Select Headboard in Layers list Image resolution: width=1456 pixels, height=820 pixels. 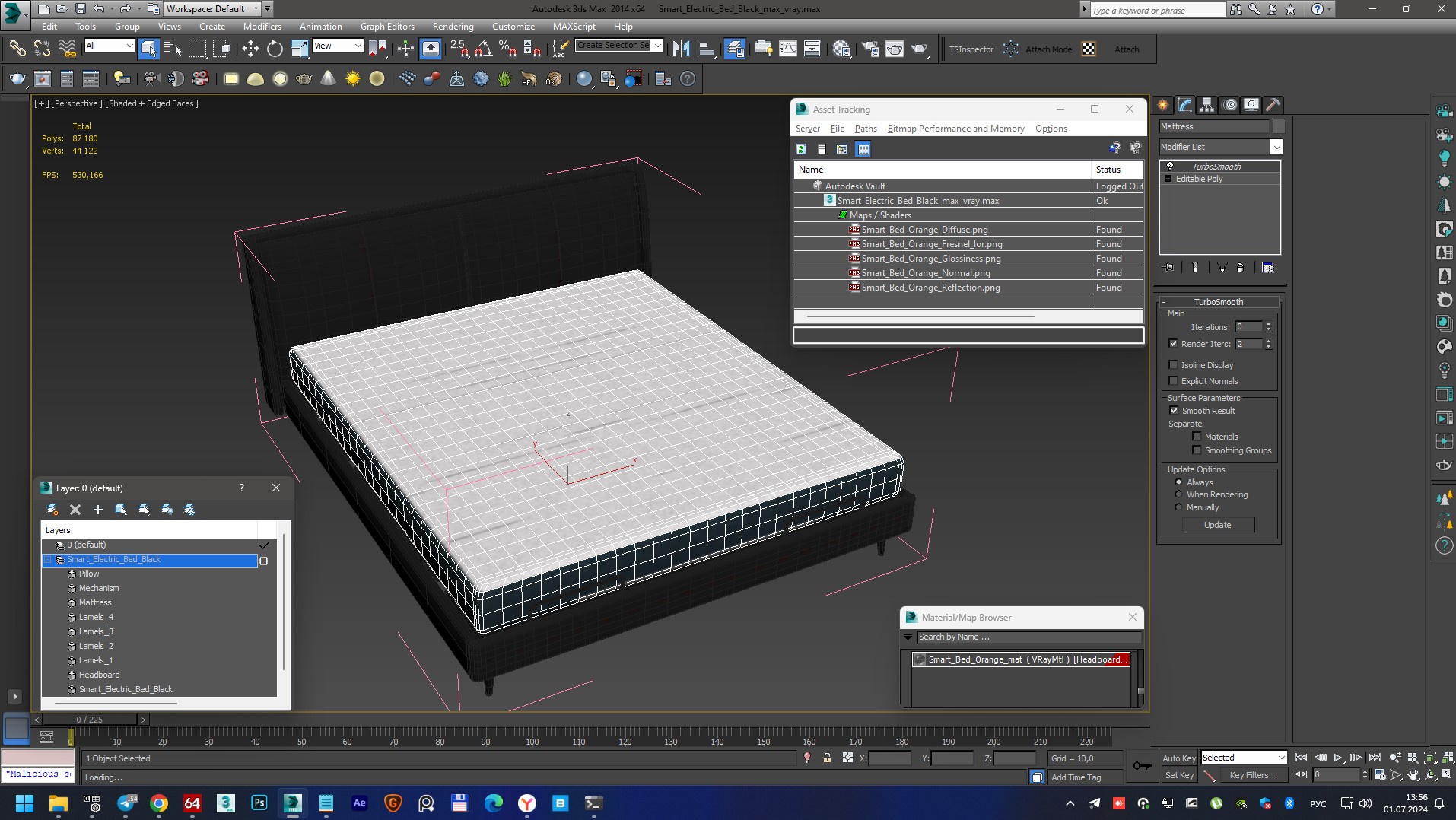point(99,675)
